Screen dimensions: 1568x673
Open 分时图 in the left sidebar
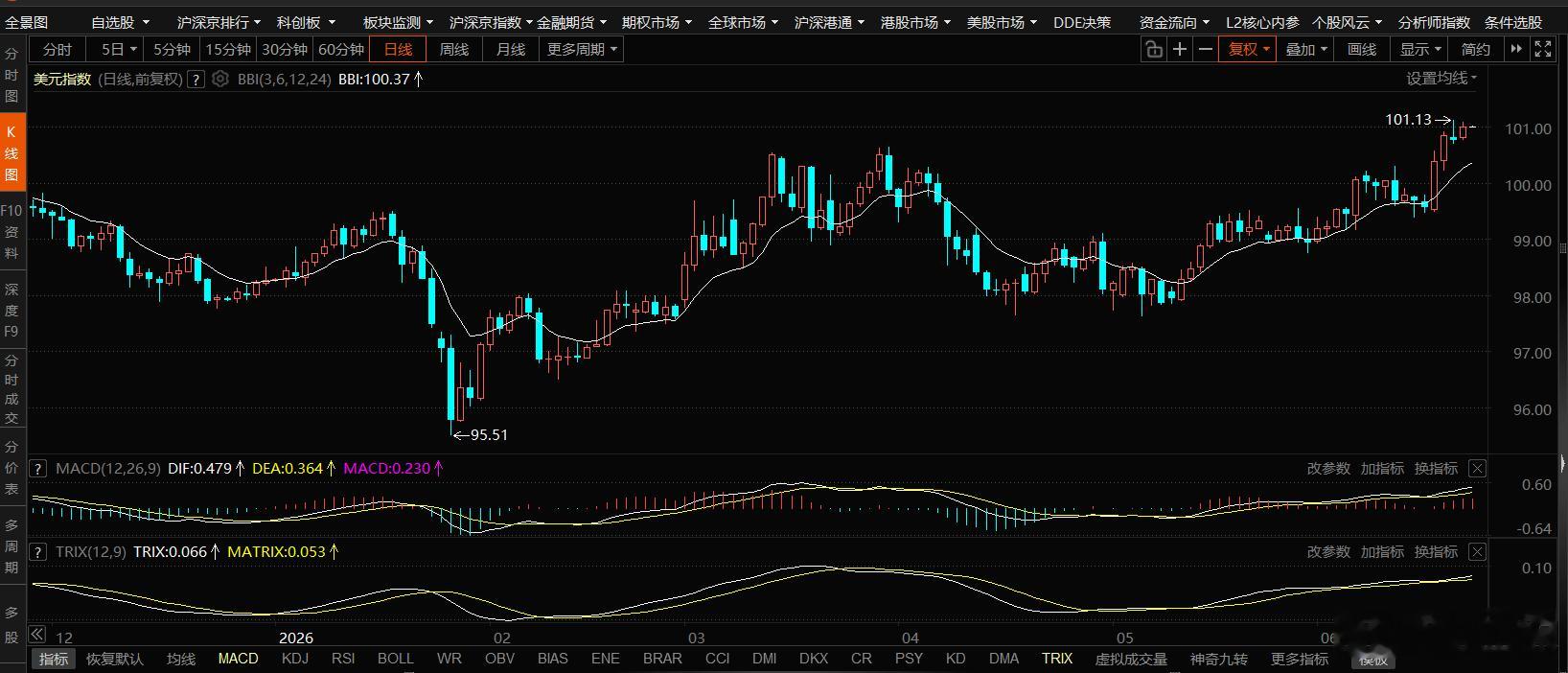click(x=12, y=75)
